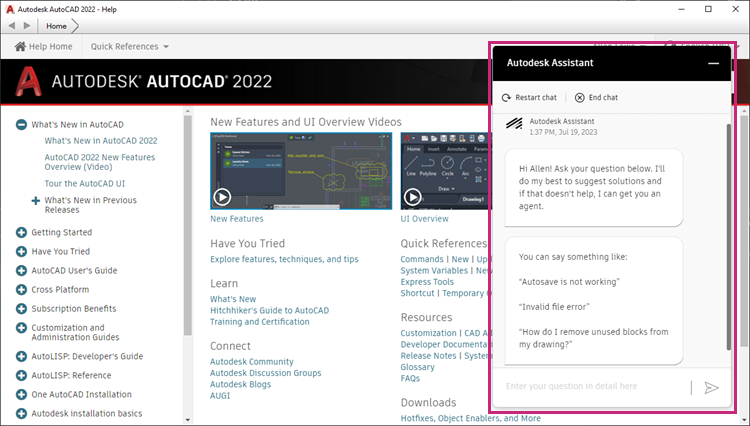Click End chat in the assistant

pyautogui.click(x=596, y=98)
